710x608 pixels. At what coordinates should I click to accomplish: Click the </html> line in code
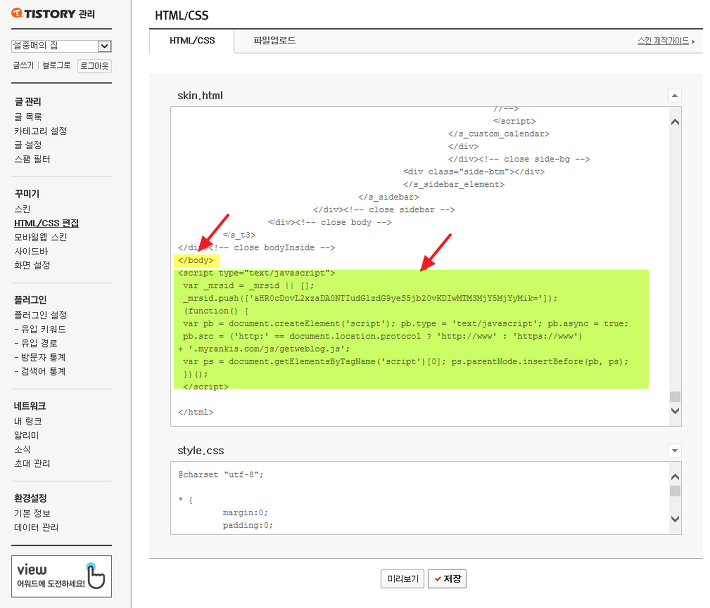(x=196, y=412)
